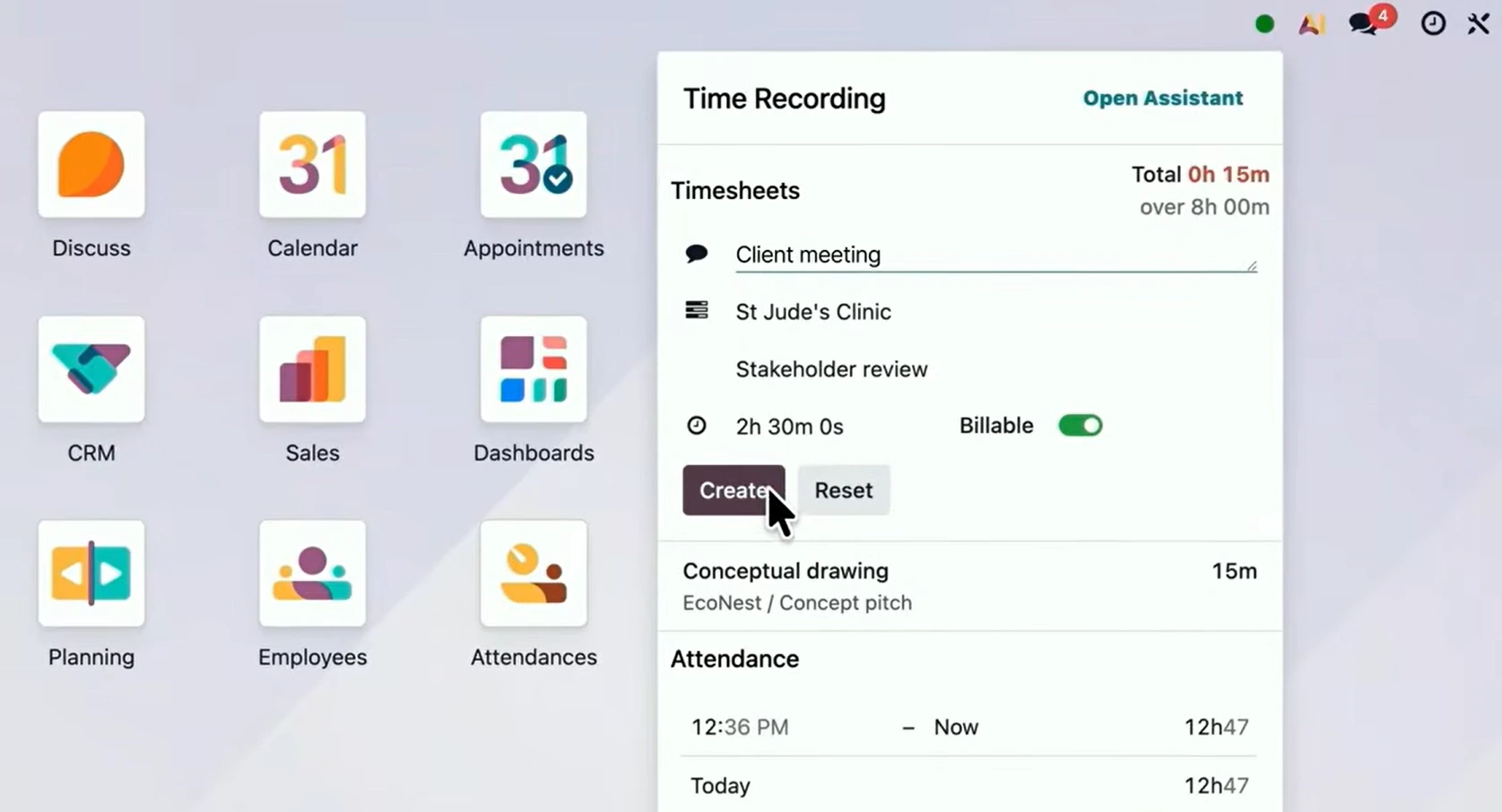Launch the Employees app

tap(312, 574)
